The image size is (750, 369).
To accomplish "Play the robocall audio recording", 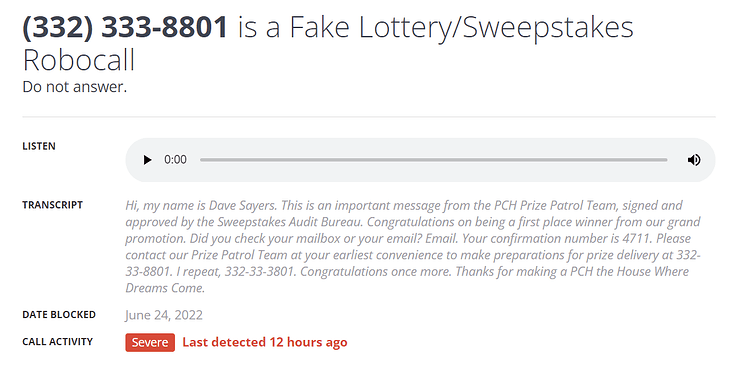I will 147,160.
